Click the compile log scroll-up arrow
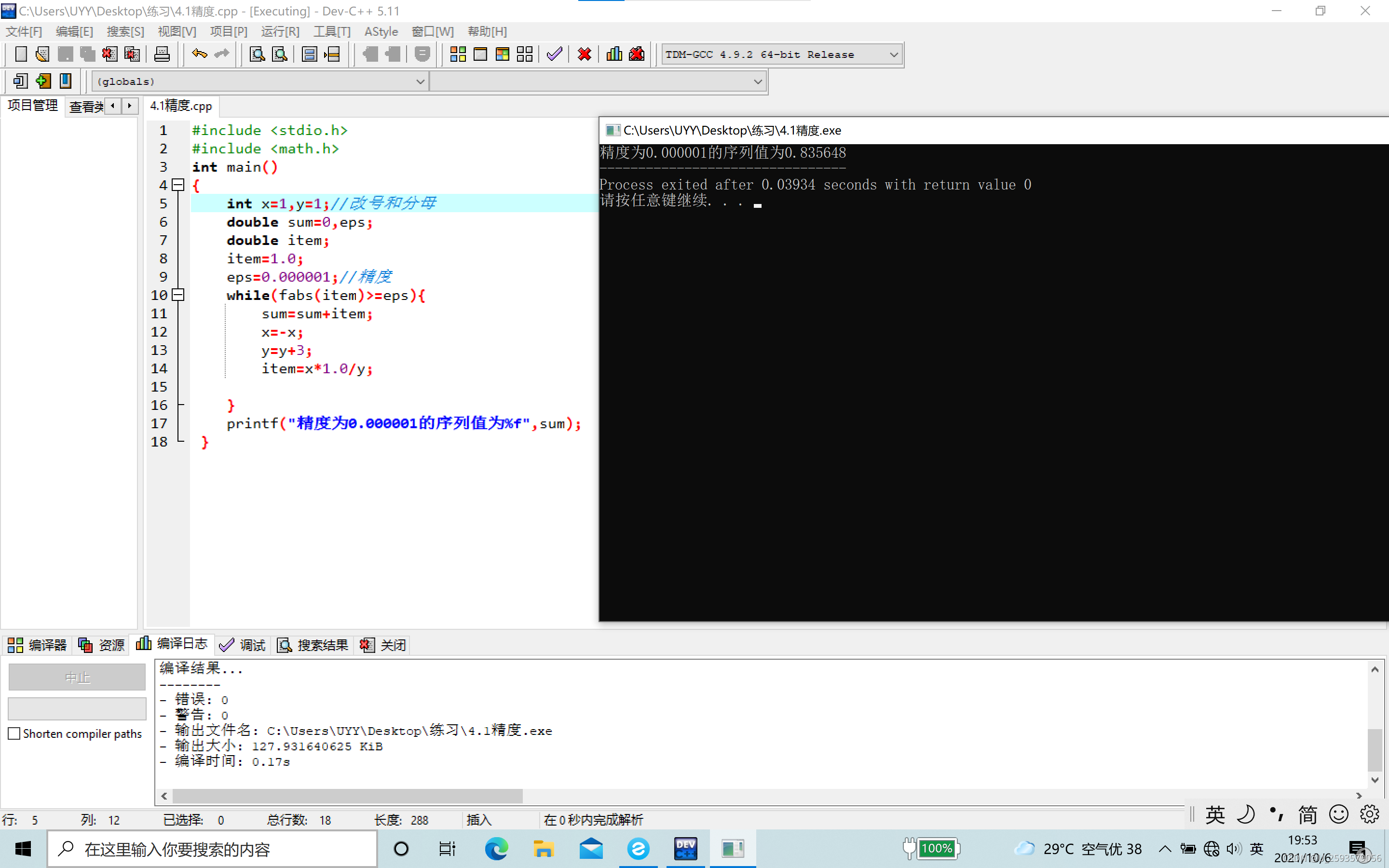The height and width of the screenshot is (868, 1389). pyautogui.click(x=1375, y=669)
